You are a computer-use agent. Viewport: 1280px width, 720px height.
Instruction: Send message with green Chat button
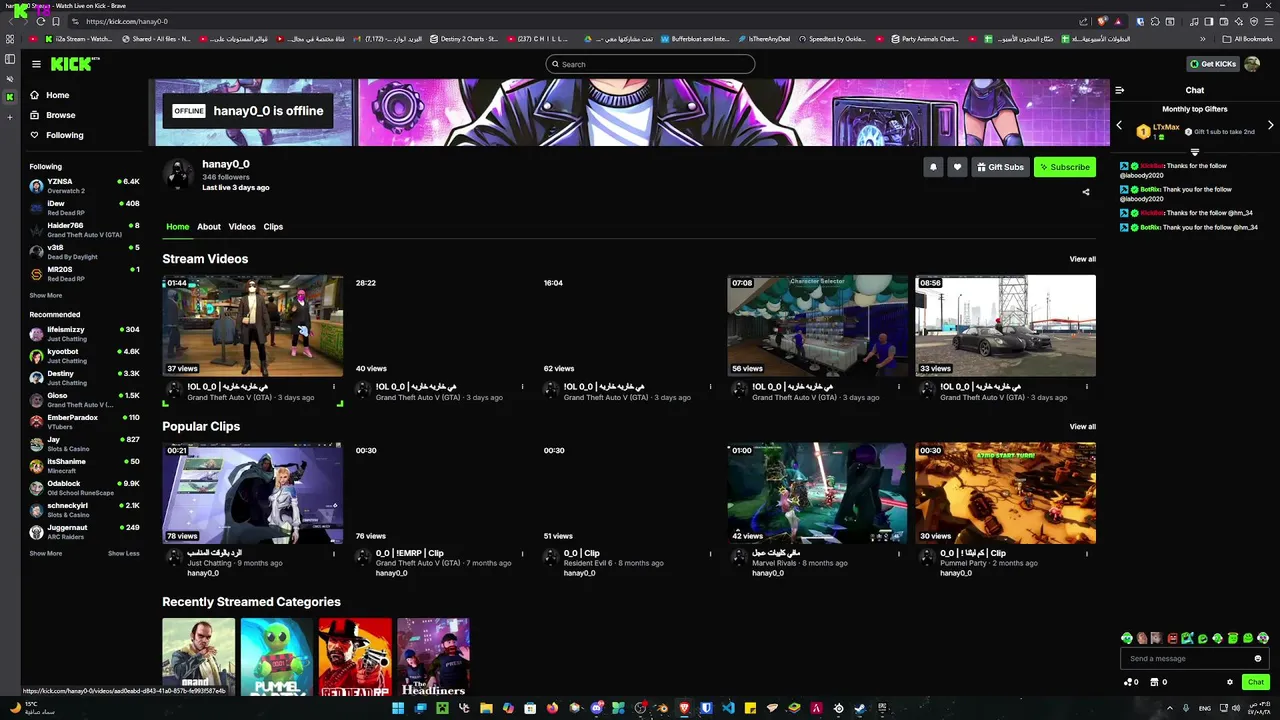coord(1256,682)
